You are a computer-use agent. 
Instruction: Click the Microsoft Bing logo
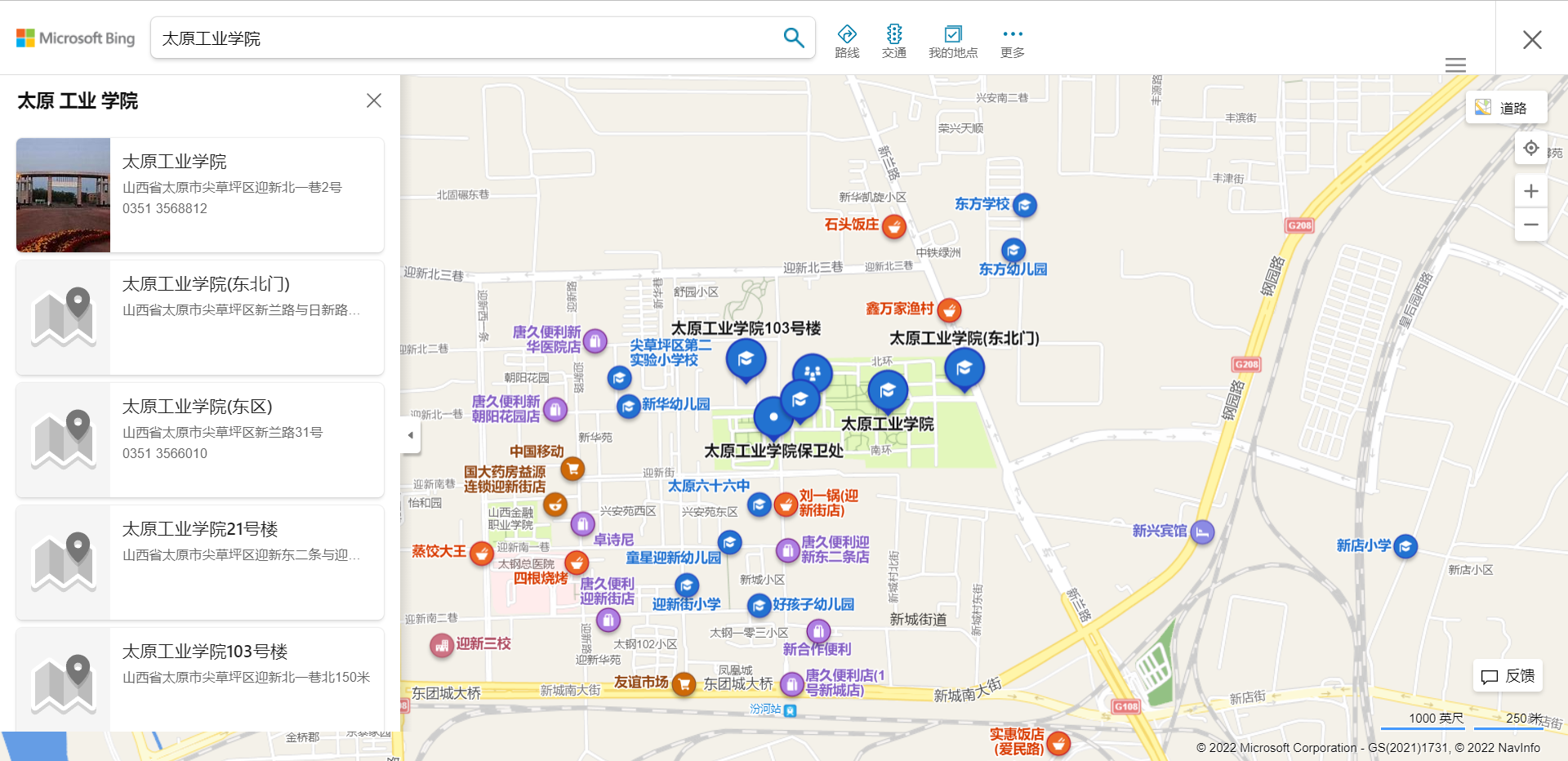[76, 38]
